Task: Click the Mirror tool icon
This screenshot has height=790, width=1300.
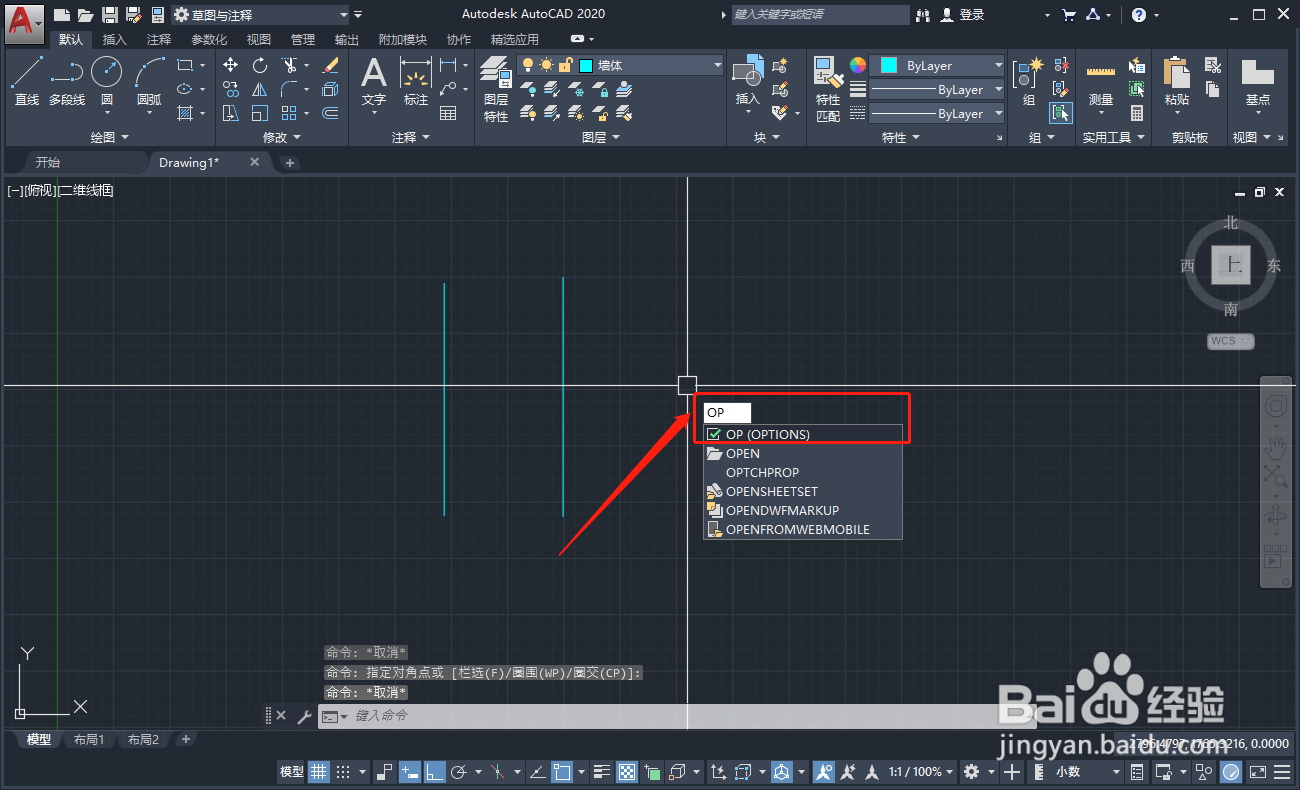Action: click(x=260, y=89)
